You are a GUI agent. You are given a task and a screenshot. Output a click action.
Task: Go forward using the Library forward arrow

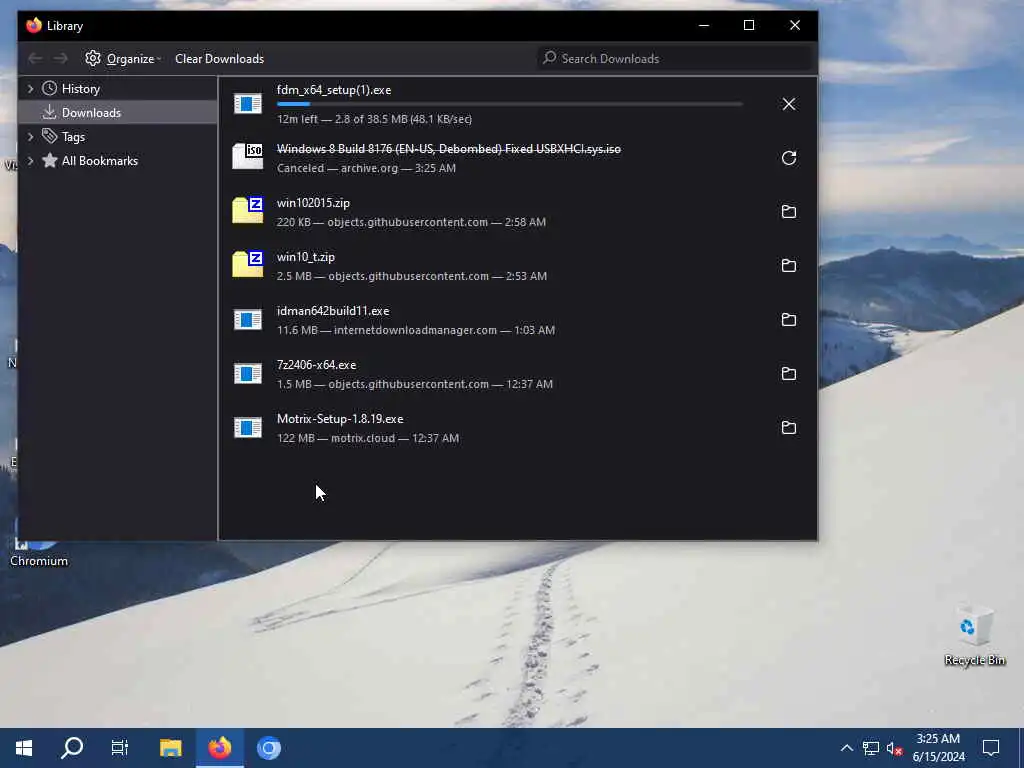[61, 59]
